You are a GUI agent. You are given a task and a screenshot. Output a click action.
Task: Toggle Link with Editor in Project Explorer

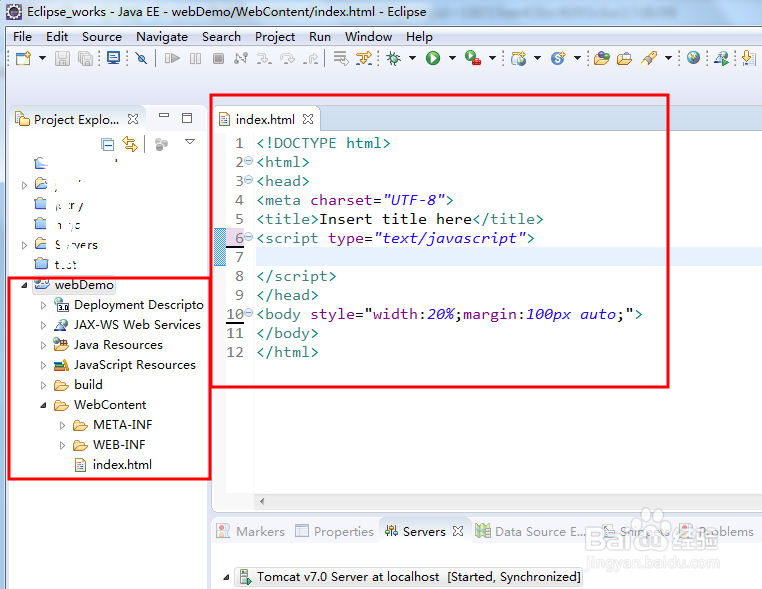coord(130,144)
